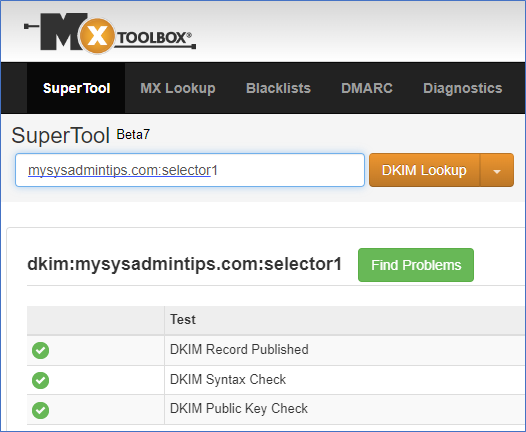This screenshot has height=432, width=526.
Task: Select the DKIM Record Published row text
Action: 239,349
